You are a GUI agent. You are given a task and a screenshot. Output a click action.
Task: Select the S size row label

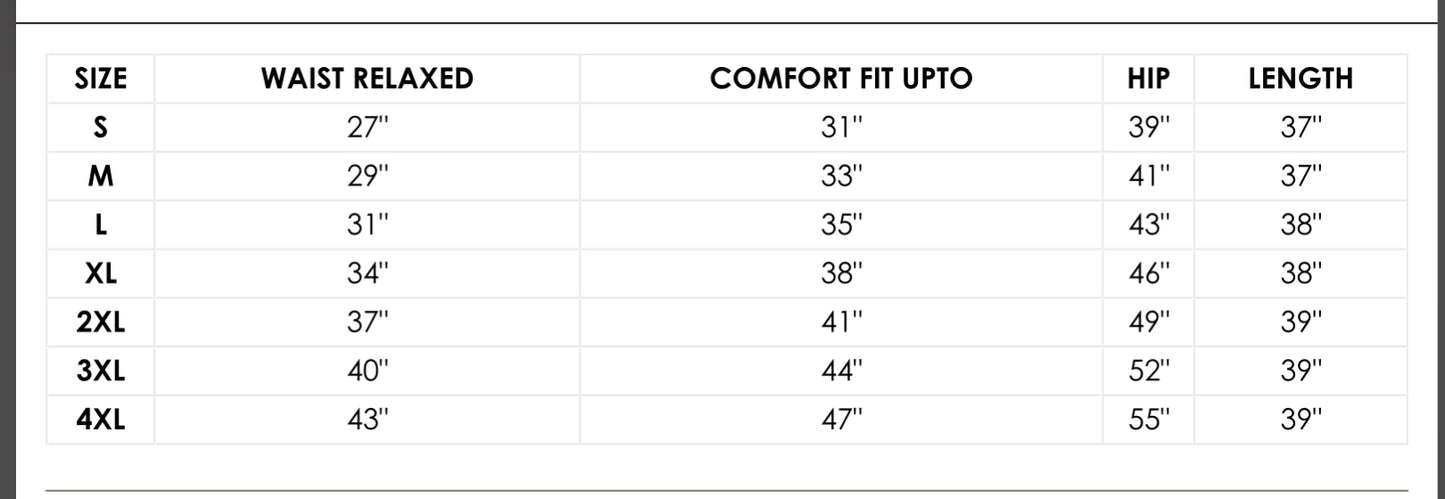pos(101,128)
